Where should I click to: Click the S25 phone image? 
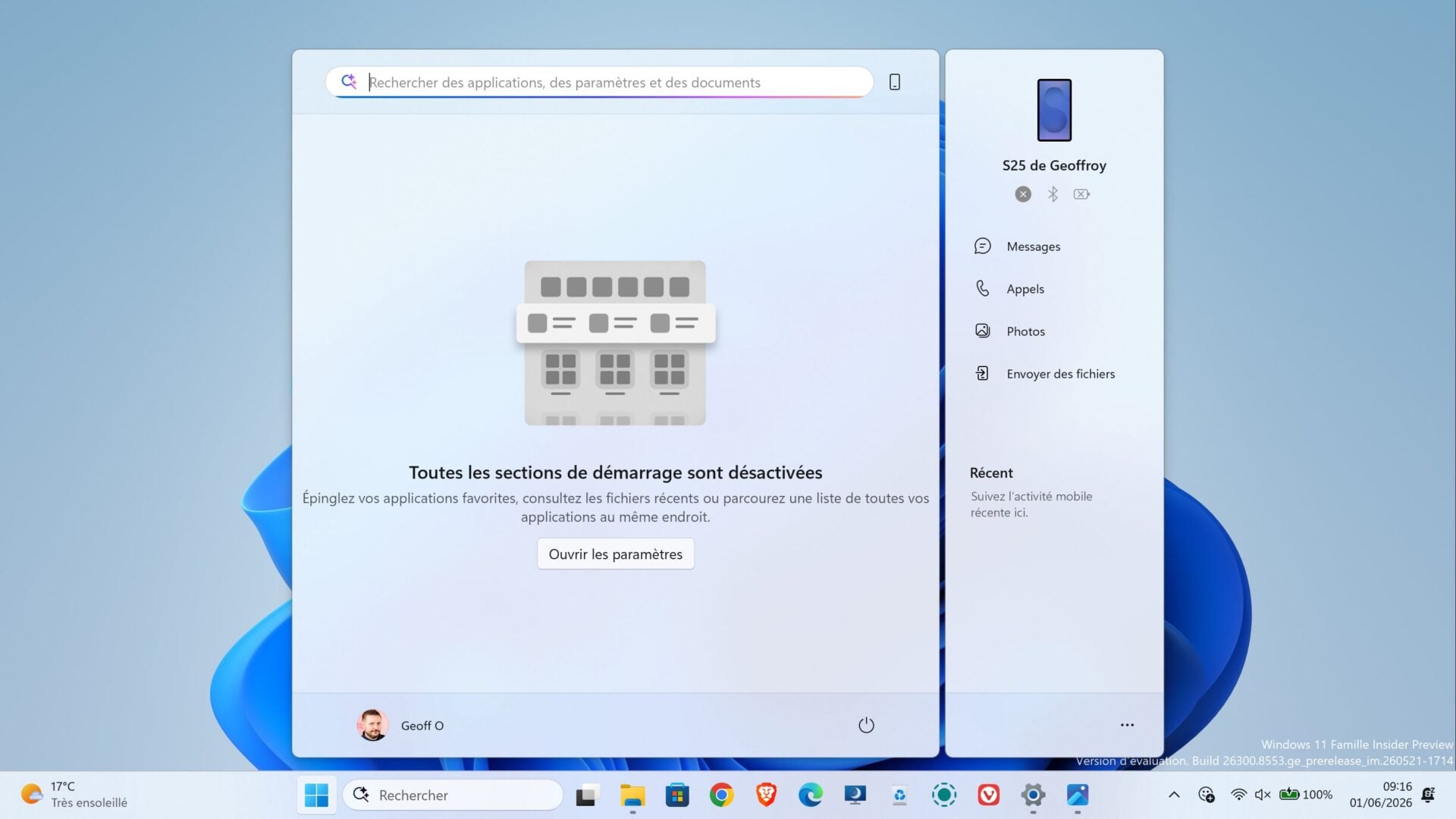click(x=1054, y=110)
